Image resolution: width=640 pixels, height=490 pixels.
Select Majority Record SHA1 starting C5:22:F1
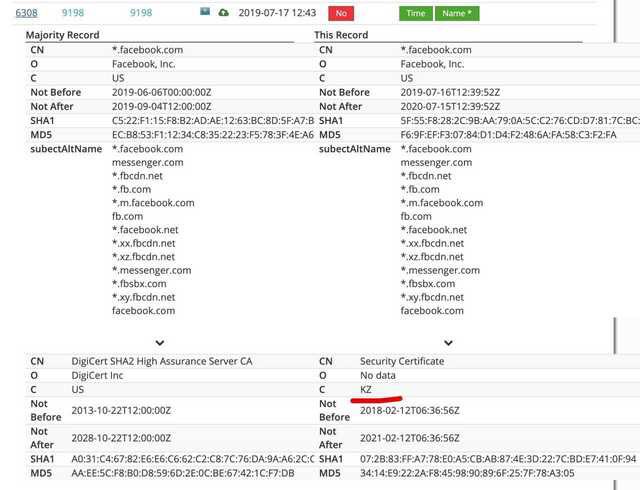pos(213,121)
